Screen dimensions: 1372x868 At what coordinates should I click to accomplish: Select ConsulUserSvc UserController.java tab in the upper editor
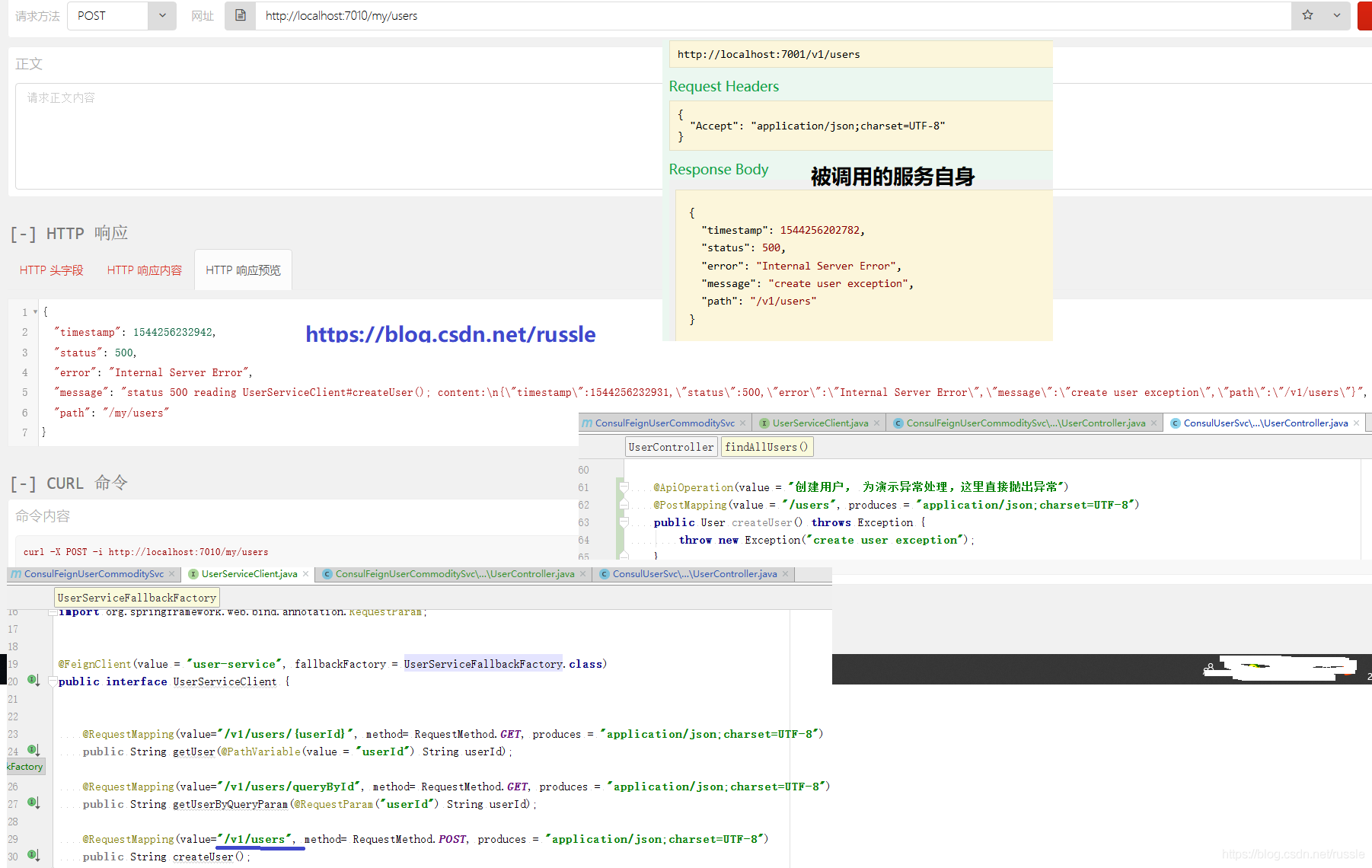coord(1265,423)
